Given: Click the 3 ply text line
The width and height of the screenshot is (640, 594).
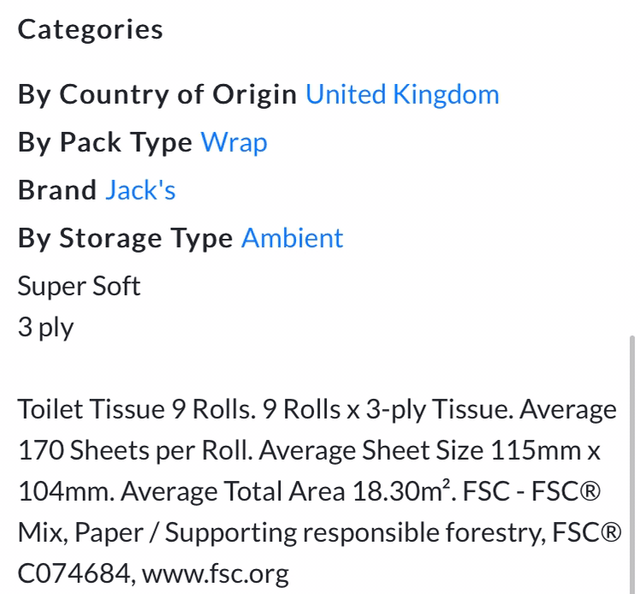Looking at the screenshot, I should tap(46, 327).
